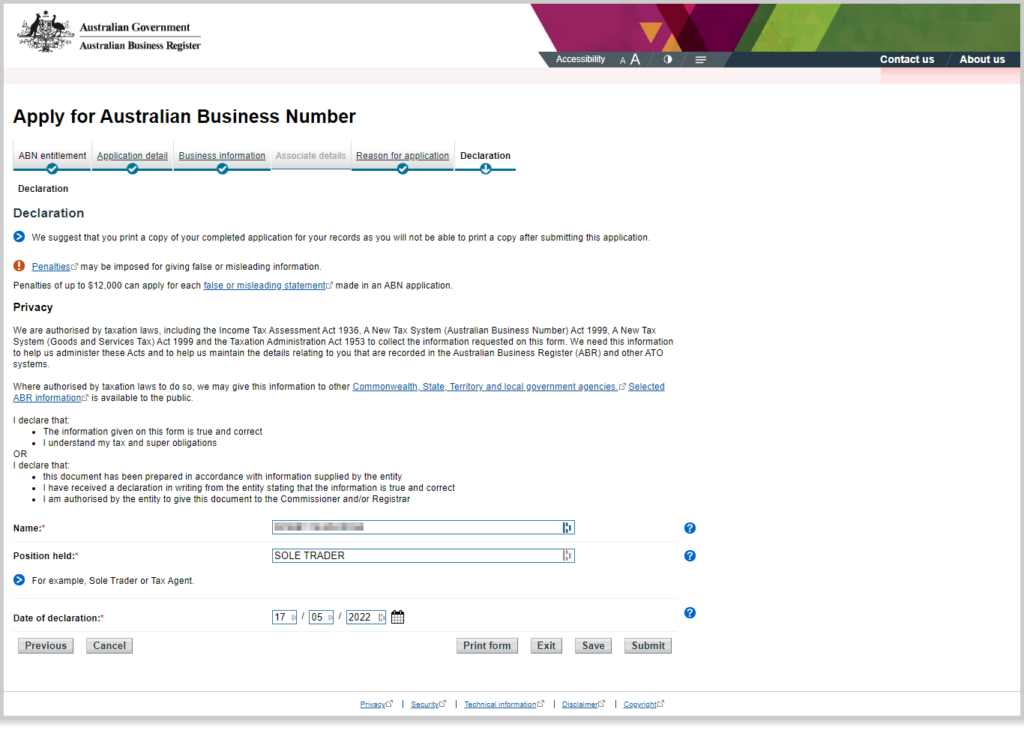Open the day dropdown in declaration date
This screenshot has width=1024, height=730.
tap(285, 616)
